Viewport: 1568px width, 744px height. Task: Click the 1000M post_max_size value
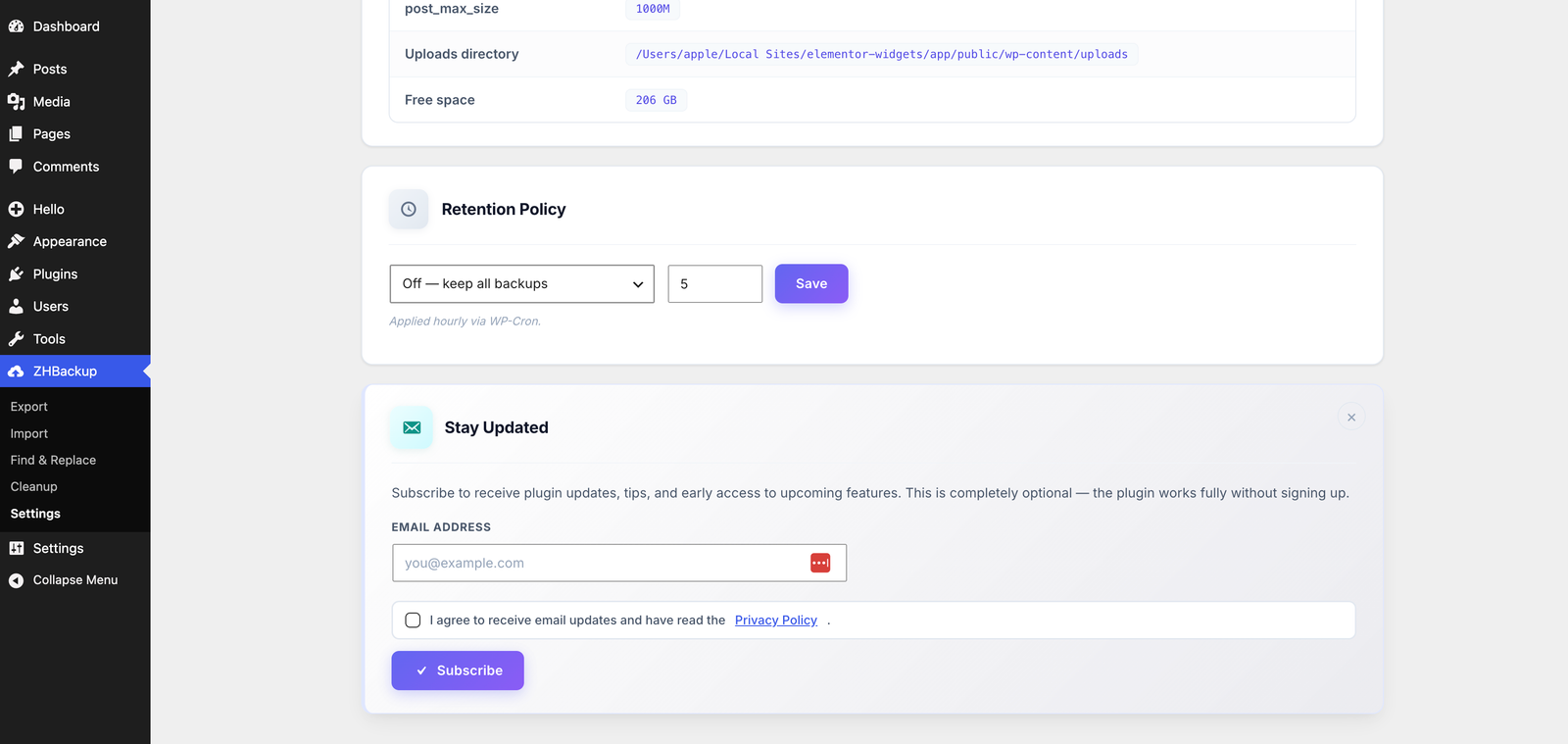click(x=653, y=9)
